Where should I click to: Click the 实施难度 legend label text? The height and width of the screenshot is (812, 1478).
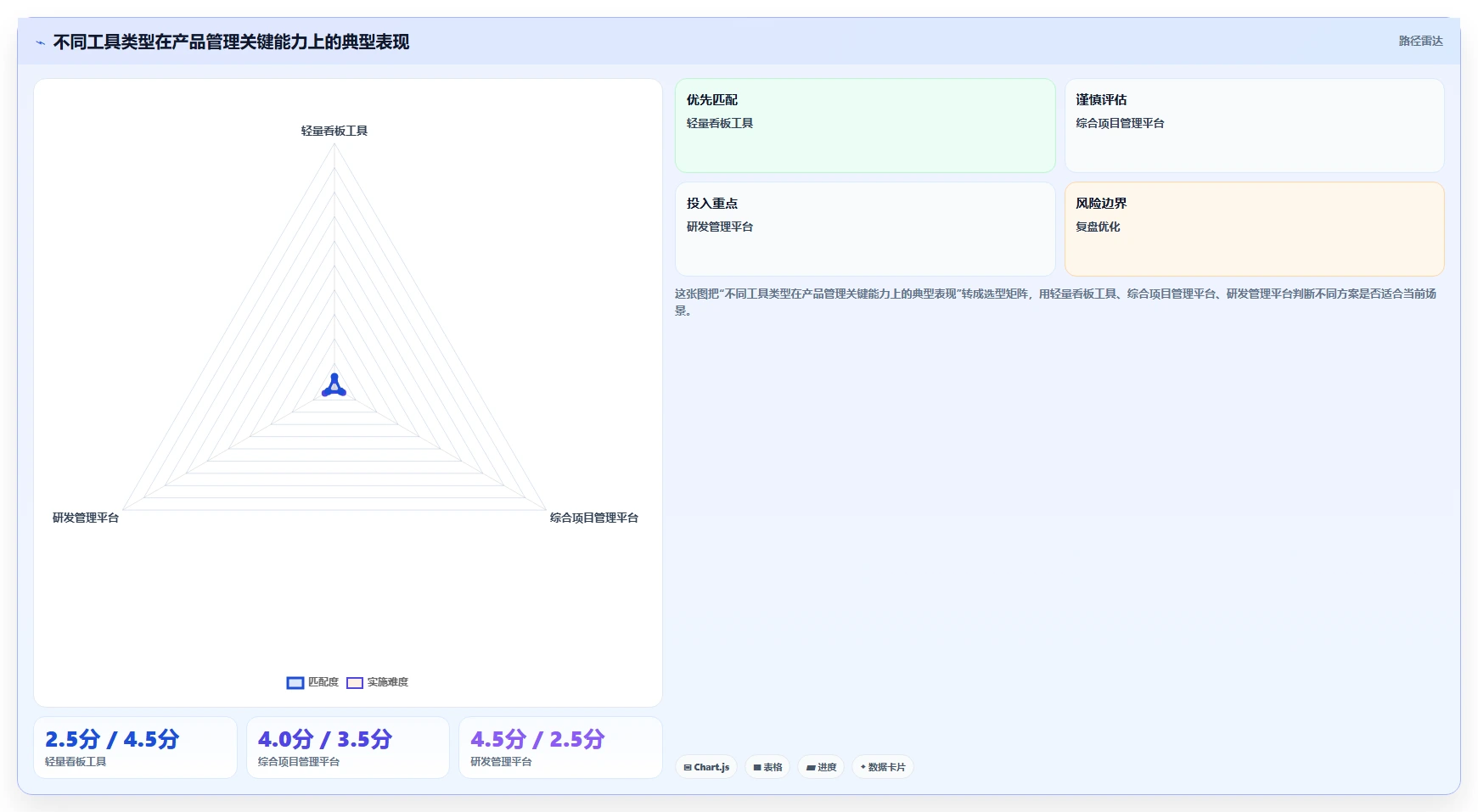click(x=388, y=682)
